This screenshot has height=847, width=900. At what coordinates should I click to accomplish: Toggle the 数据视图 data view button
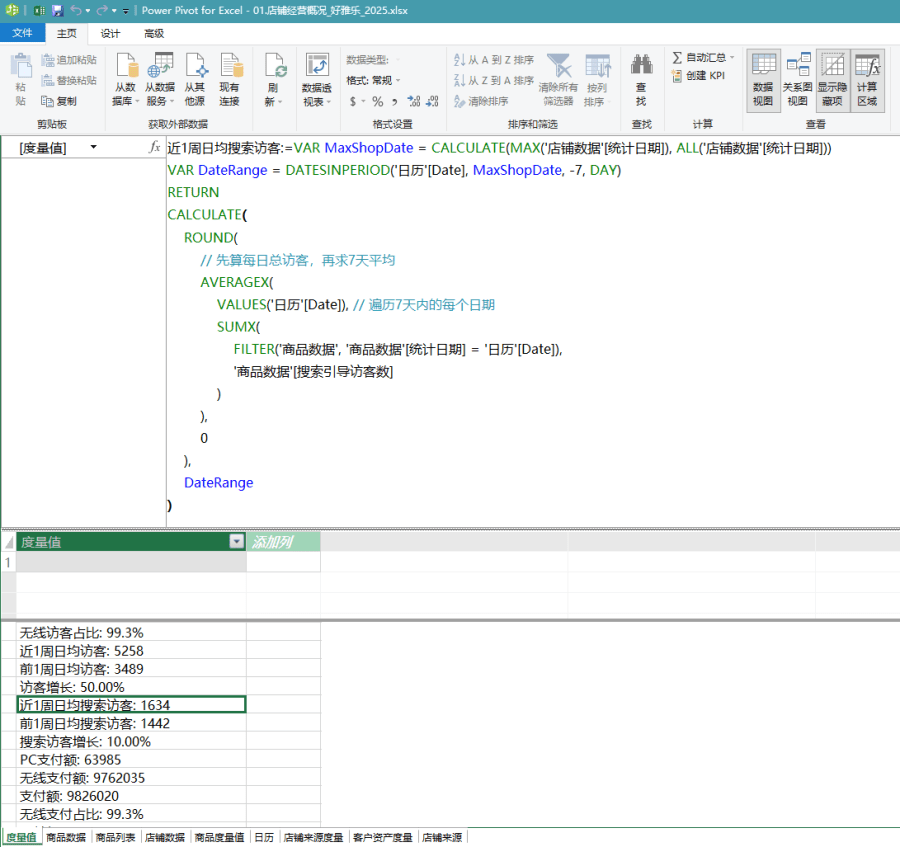pyautogui.click(x=763, y=79)
